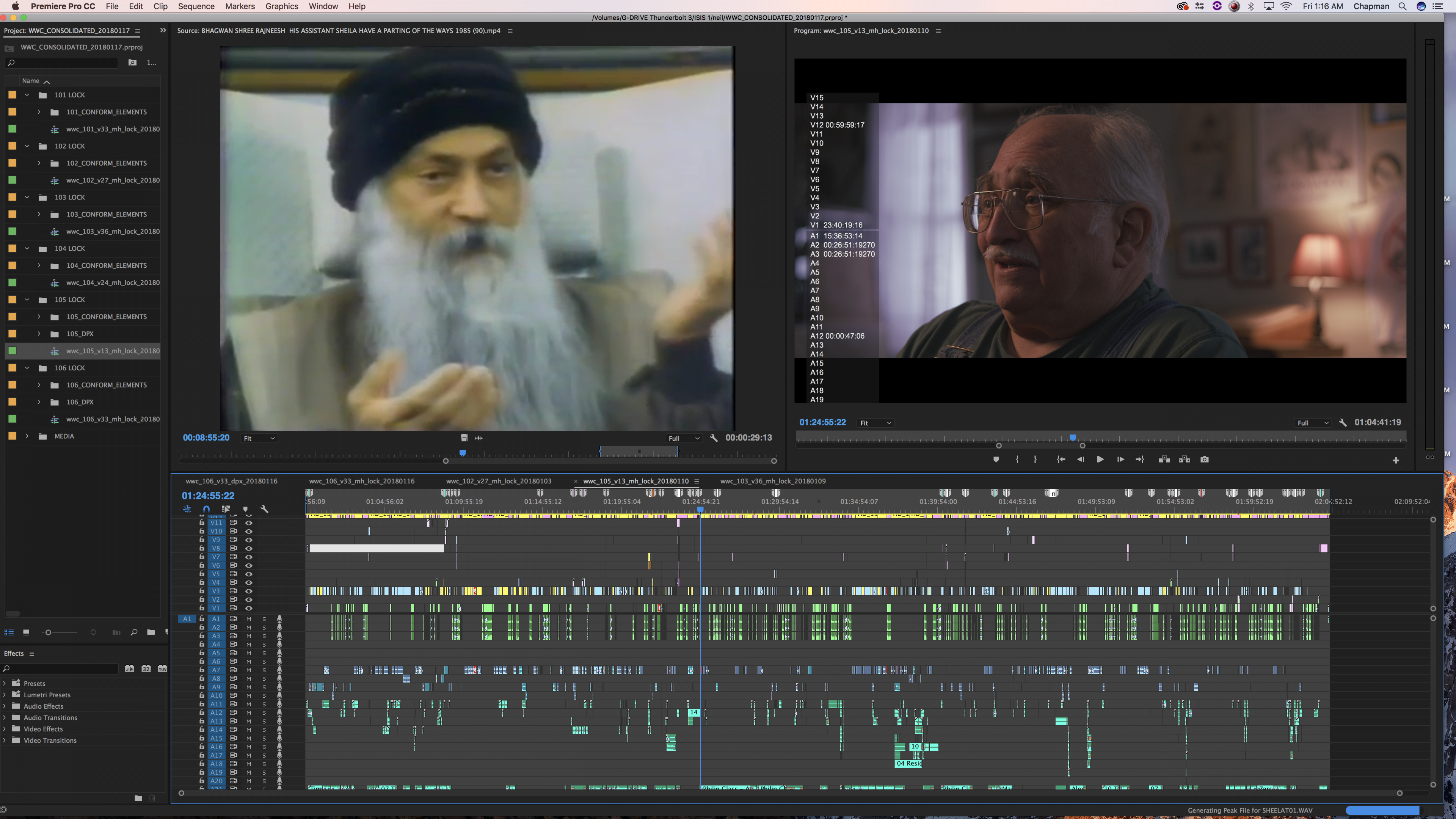The width and height of the screenshot is (1456, 819).
Task: Expand the MEDIA bin
Action: tap(27, 436)
